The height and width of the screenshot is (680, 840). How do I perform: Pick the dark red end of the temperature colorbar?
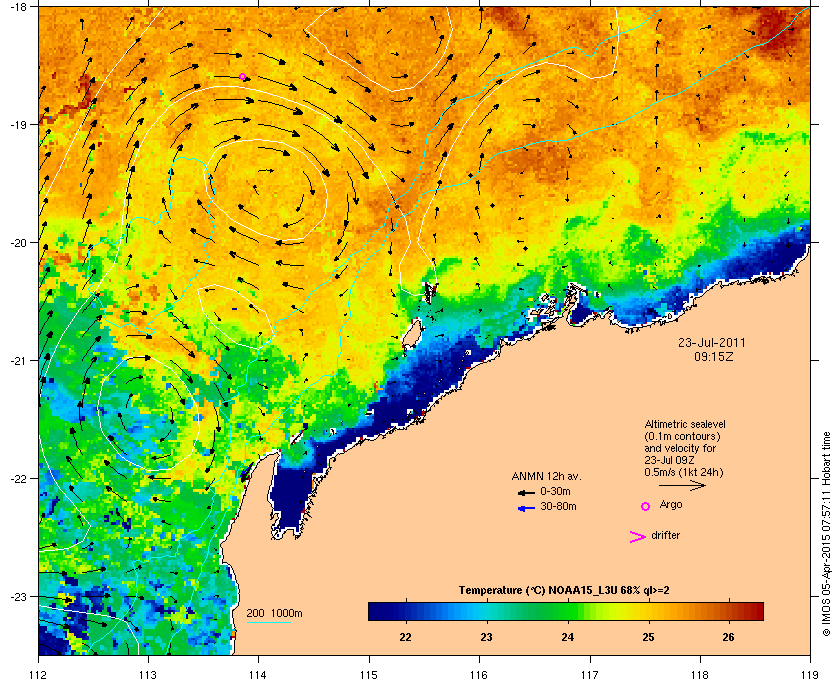758,611
